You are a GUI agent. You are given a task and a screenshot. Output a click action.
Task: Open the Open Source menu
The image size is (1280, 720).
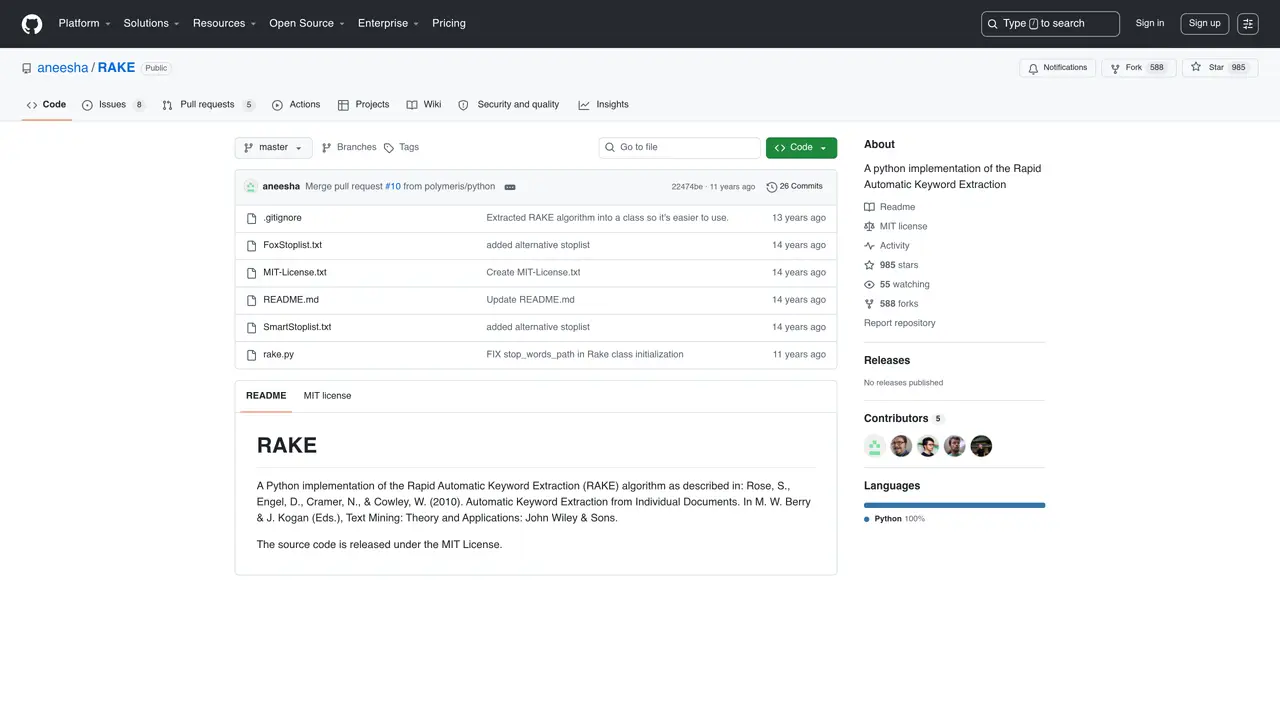pyautogui.click(x=307, y=24)
